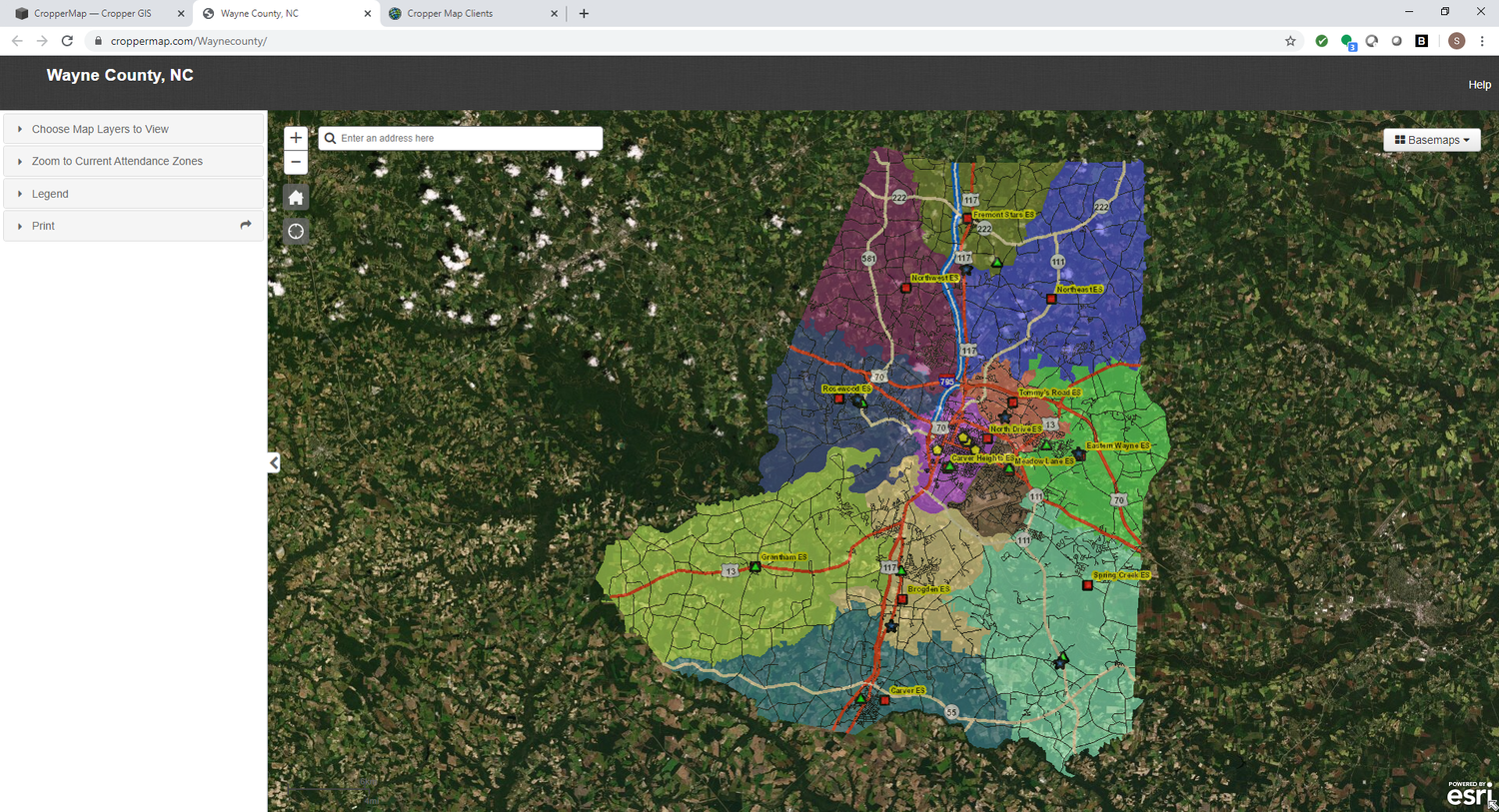Click the Print panel header

click(43, 226)
